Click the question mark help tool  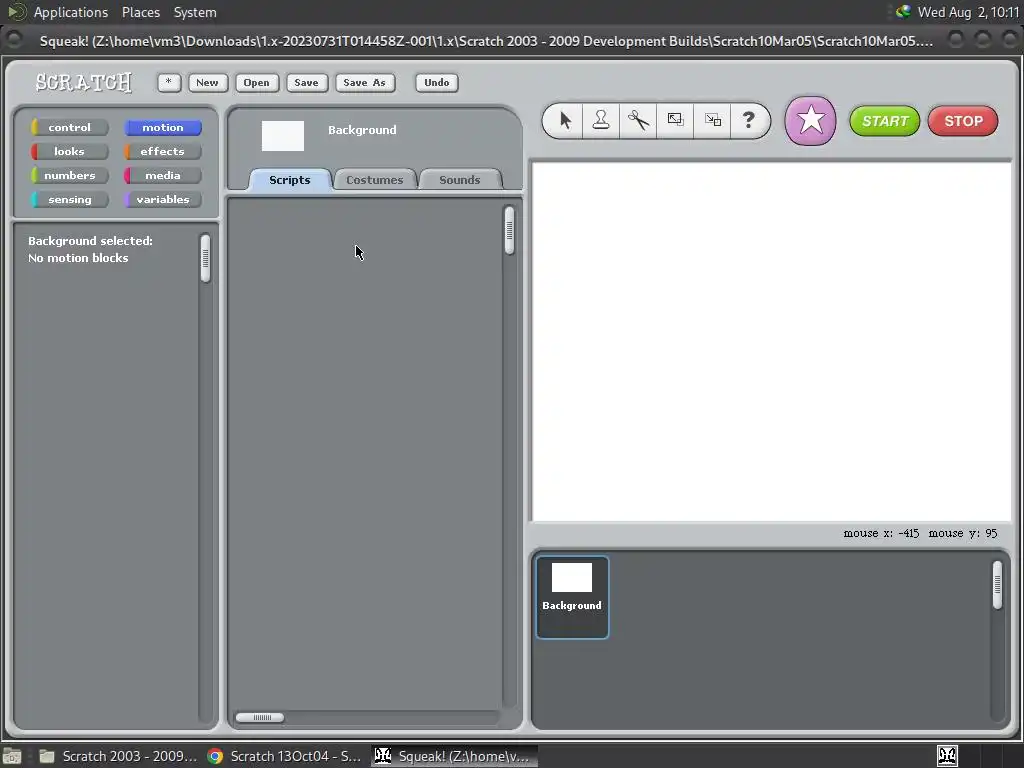pos(749,120)
